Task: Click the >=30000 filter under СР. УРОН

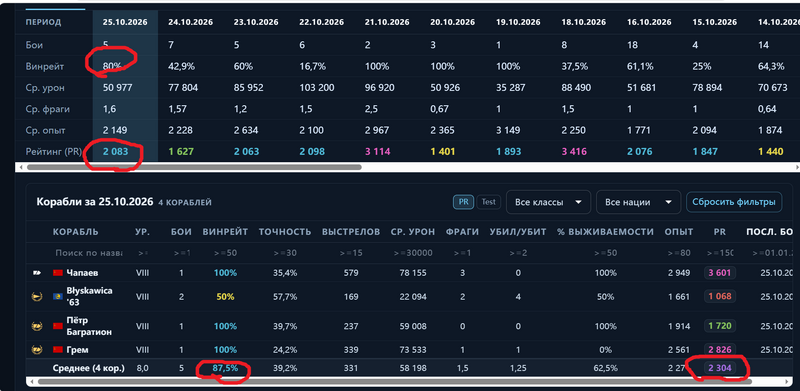Action: (413, 253)
